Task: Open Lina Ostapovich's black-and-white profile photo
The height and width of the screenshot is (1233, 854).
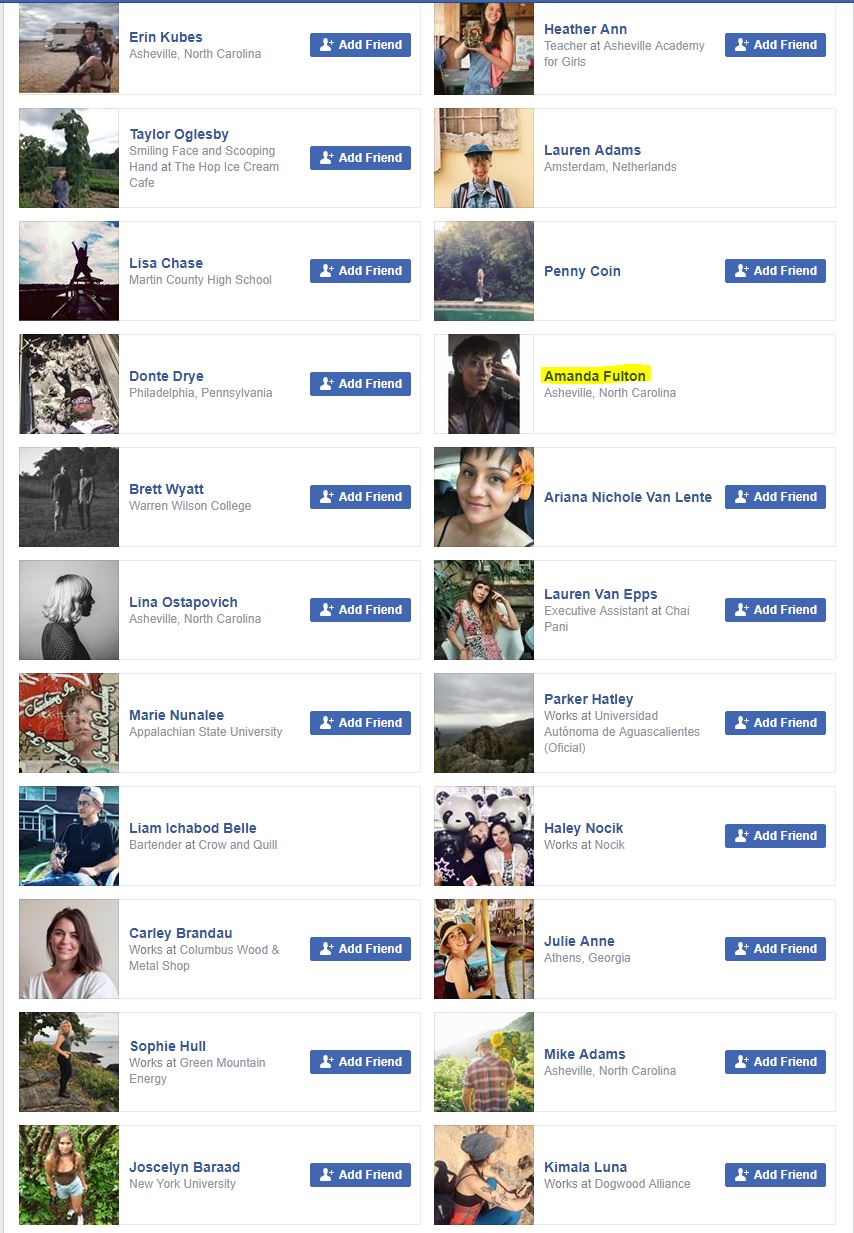Action: (x=69, y=610)
